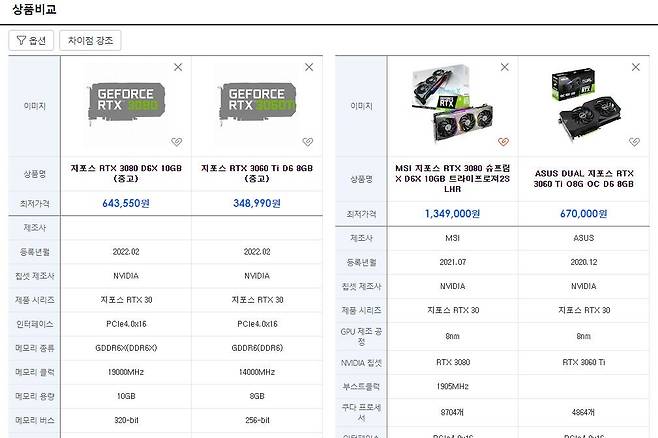Click the lowest price 348,990원
This screenshot has height=438, width=658.
tap(257, 203)
